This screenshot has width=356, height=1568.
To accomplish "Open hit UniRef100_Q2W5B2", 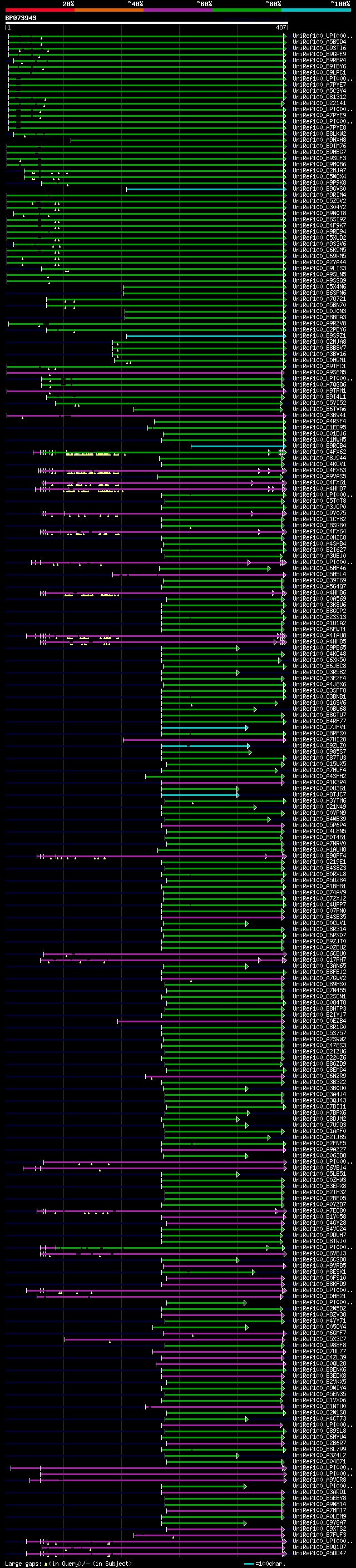I will pos(319,1308).
